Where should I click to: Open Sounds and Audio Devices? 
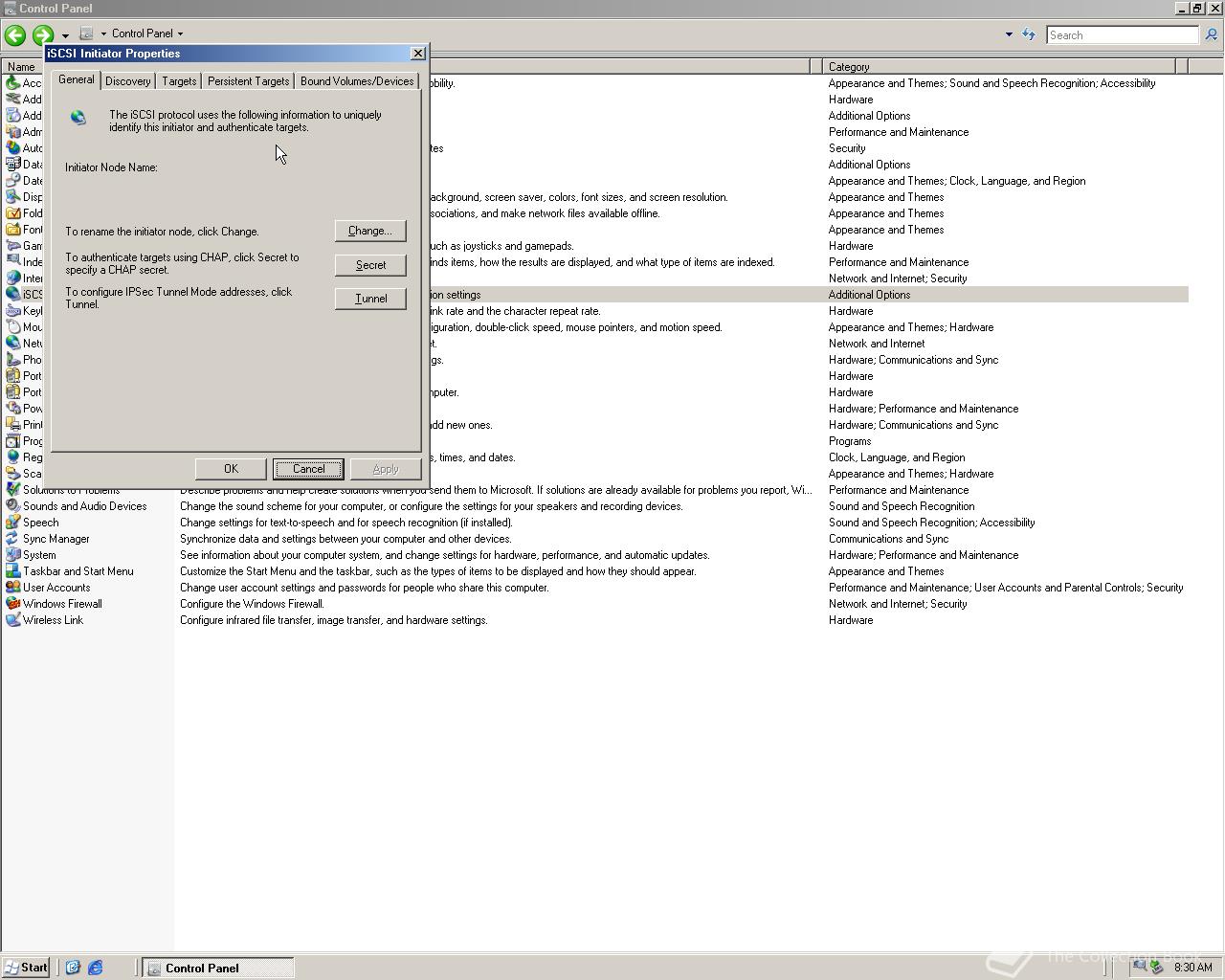point(84,506)
